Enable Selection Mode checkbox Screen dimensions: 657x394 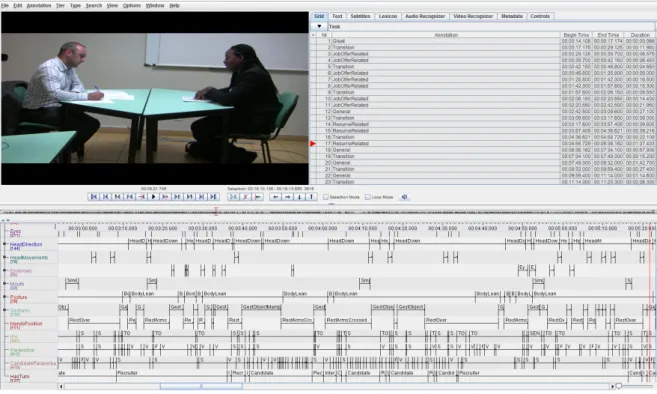pyautogui.click(x=326, y=197)
